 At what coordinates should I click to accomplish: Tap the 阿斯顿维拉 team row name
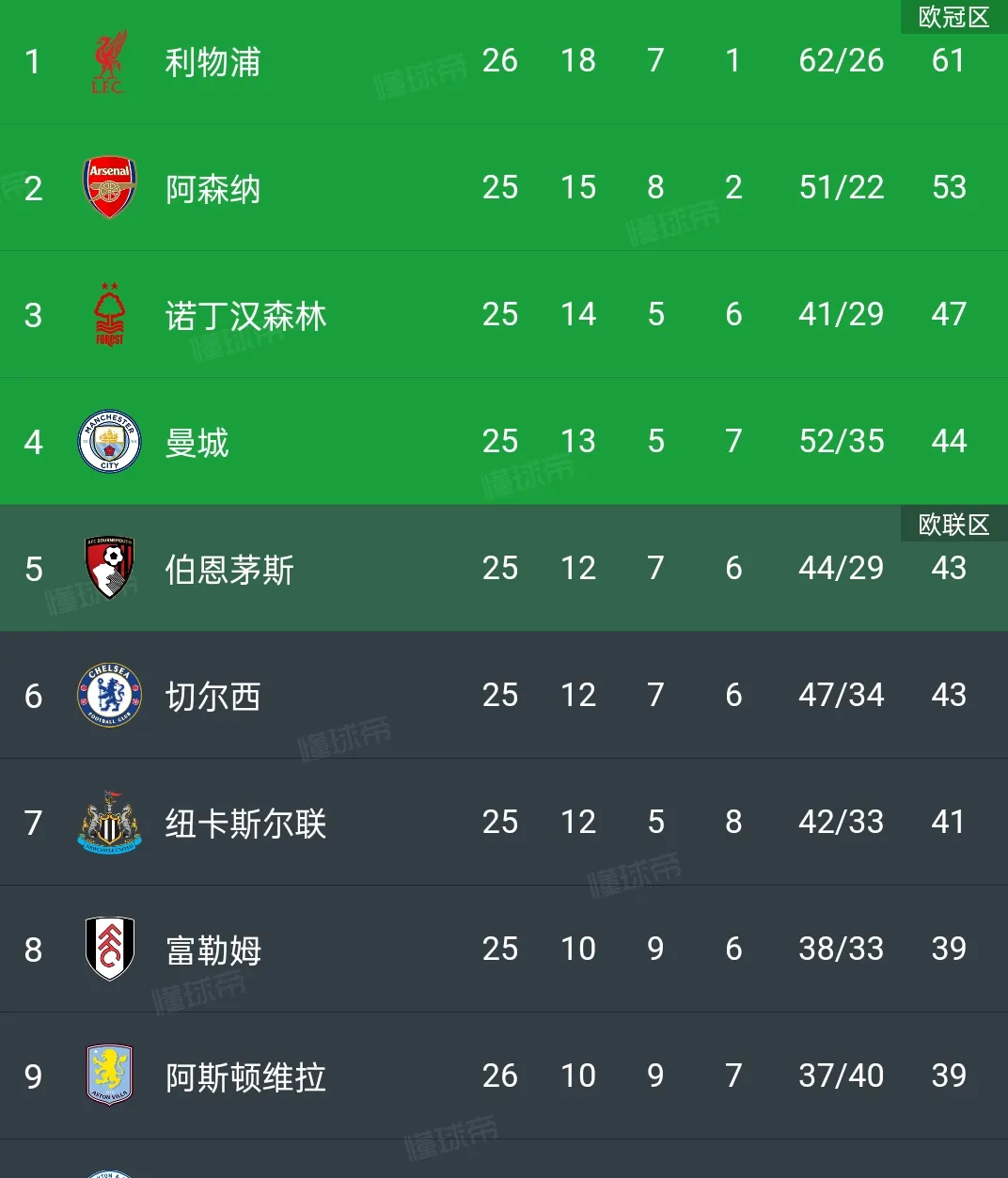pos(245,1077)
